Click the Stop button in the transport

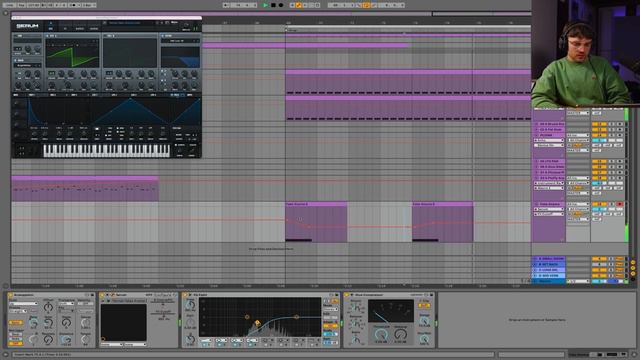(273, 5)
